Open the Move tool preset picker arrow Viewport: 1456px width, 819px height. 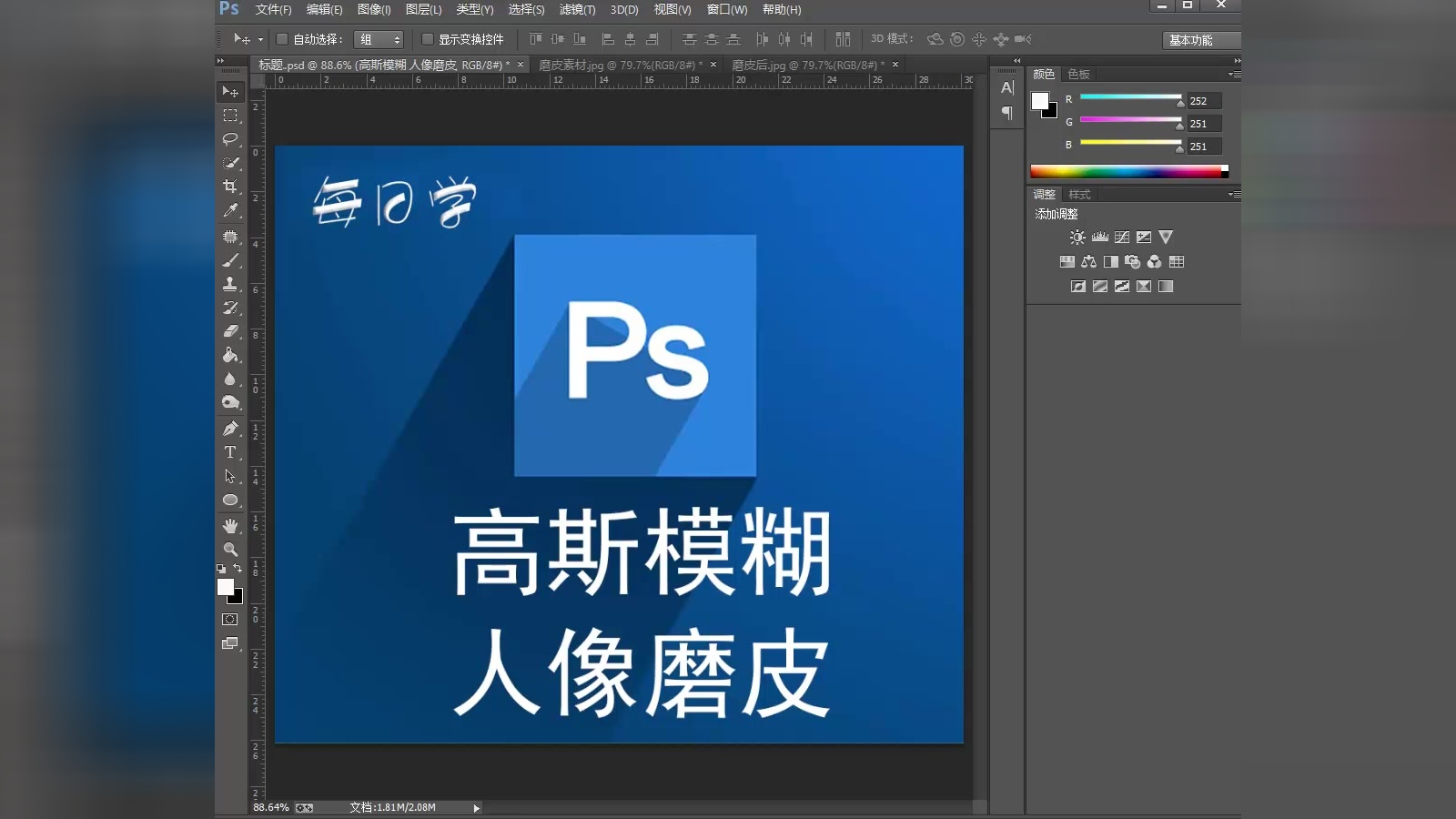[x=260, y=39]
